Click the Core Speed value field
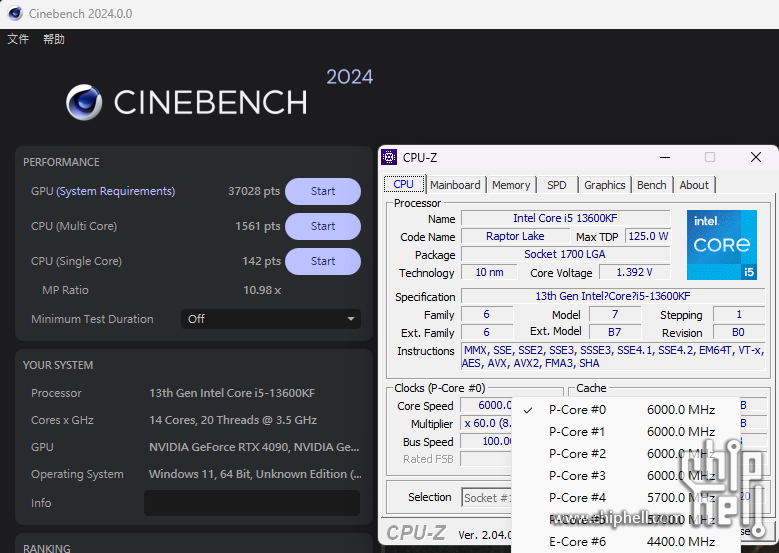The image size is (779, 553). click(487, 405)
